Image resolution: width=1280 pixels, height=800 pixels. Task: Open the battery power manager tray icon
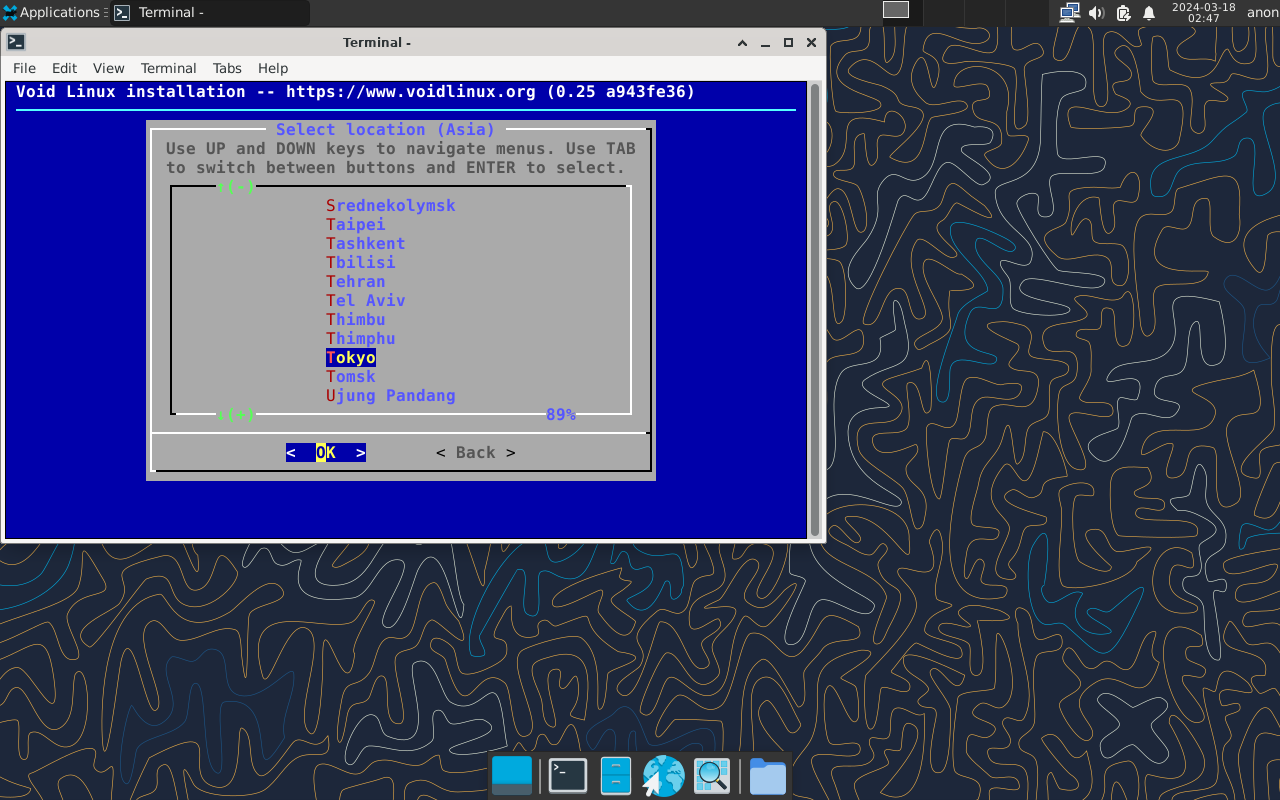[x=1123, y=12]
